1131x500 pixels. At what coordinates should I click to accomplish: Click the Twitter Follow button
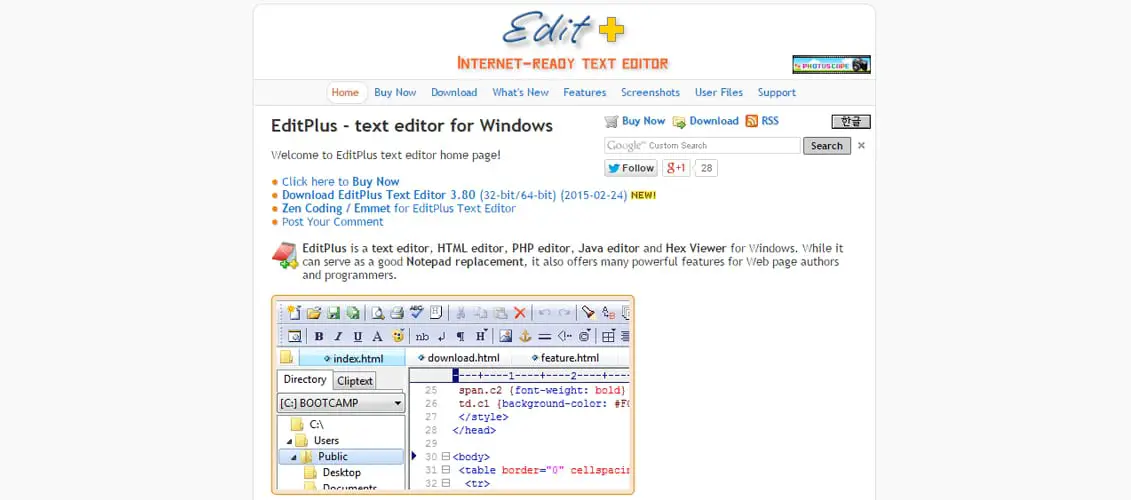click(631, 168)
